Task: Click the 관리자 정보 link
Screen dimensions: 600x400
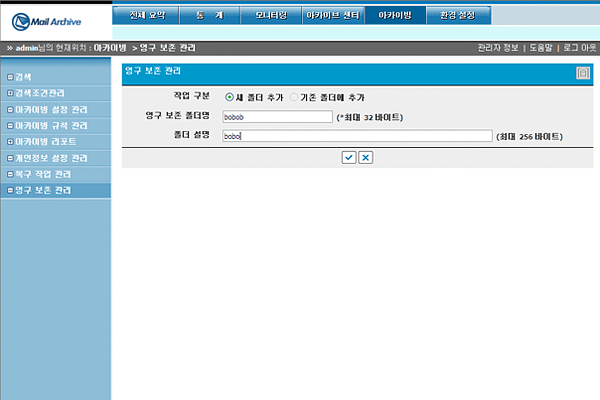Action: [499, 48]
